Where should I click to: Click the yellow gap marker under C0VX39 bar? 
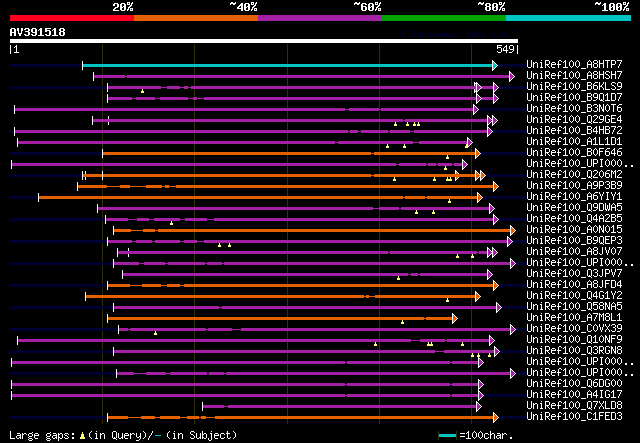pyautogui.click(x=156, y=333)
